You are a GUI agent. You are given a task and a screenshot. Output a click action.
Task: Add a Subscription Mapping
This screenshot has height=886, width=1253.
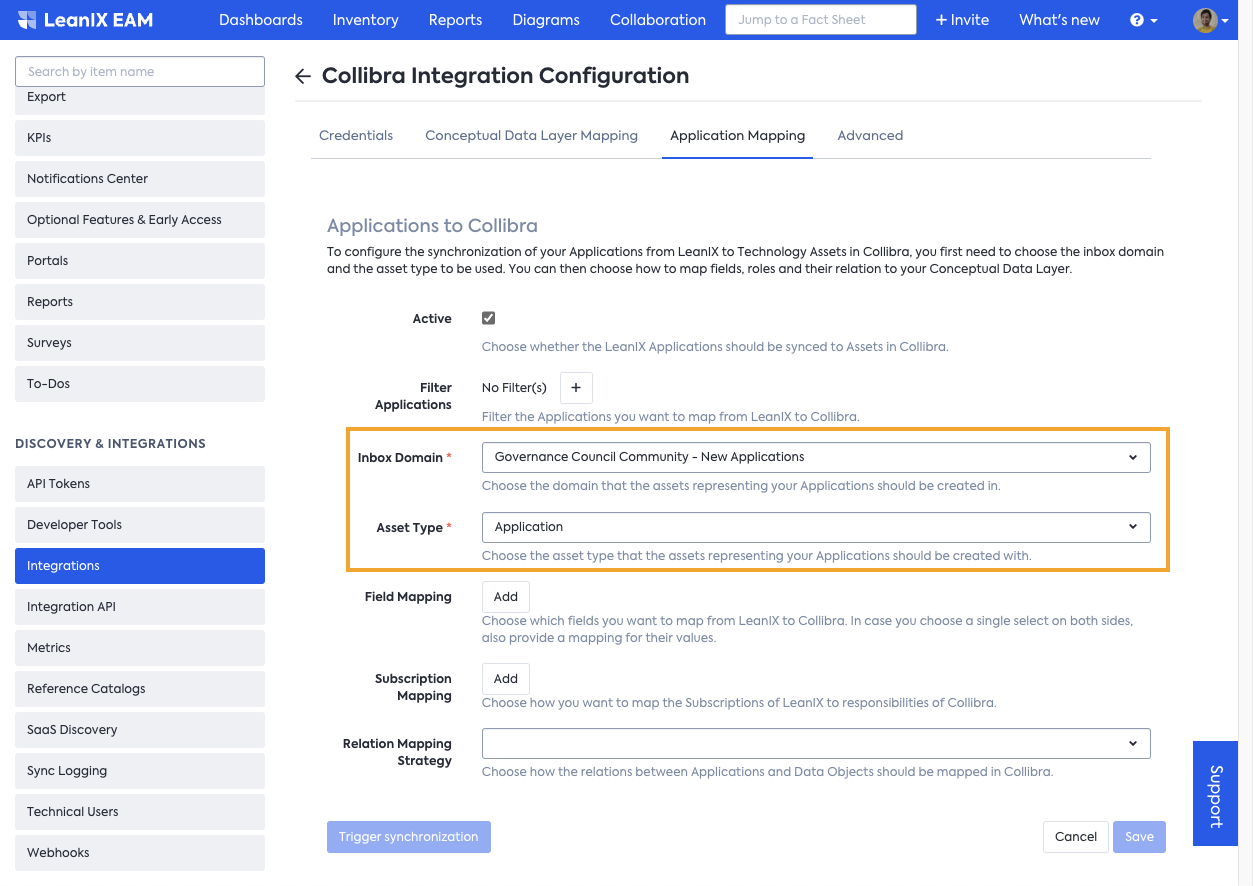point(506,679)
